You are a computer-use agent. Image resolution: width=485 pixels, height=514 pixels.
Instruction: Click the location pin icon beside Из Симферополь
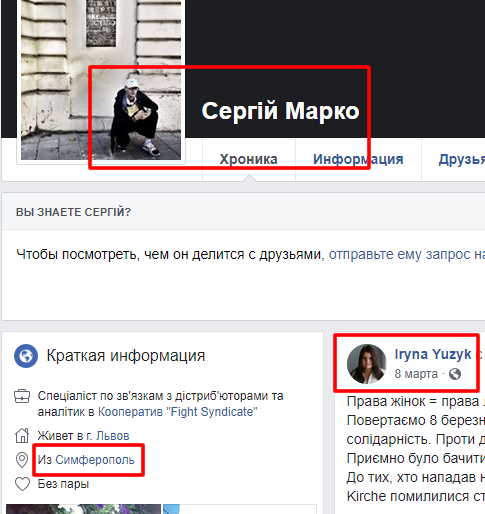pos(22,460)
